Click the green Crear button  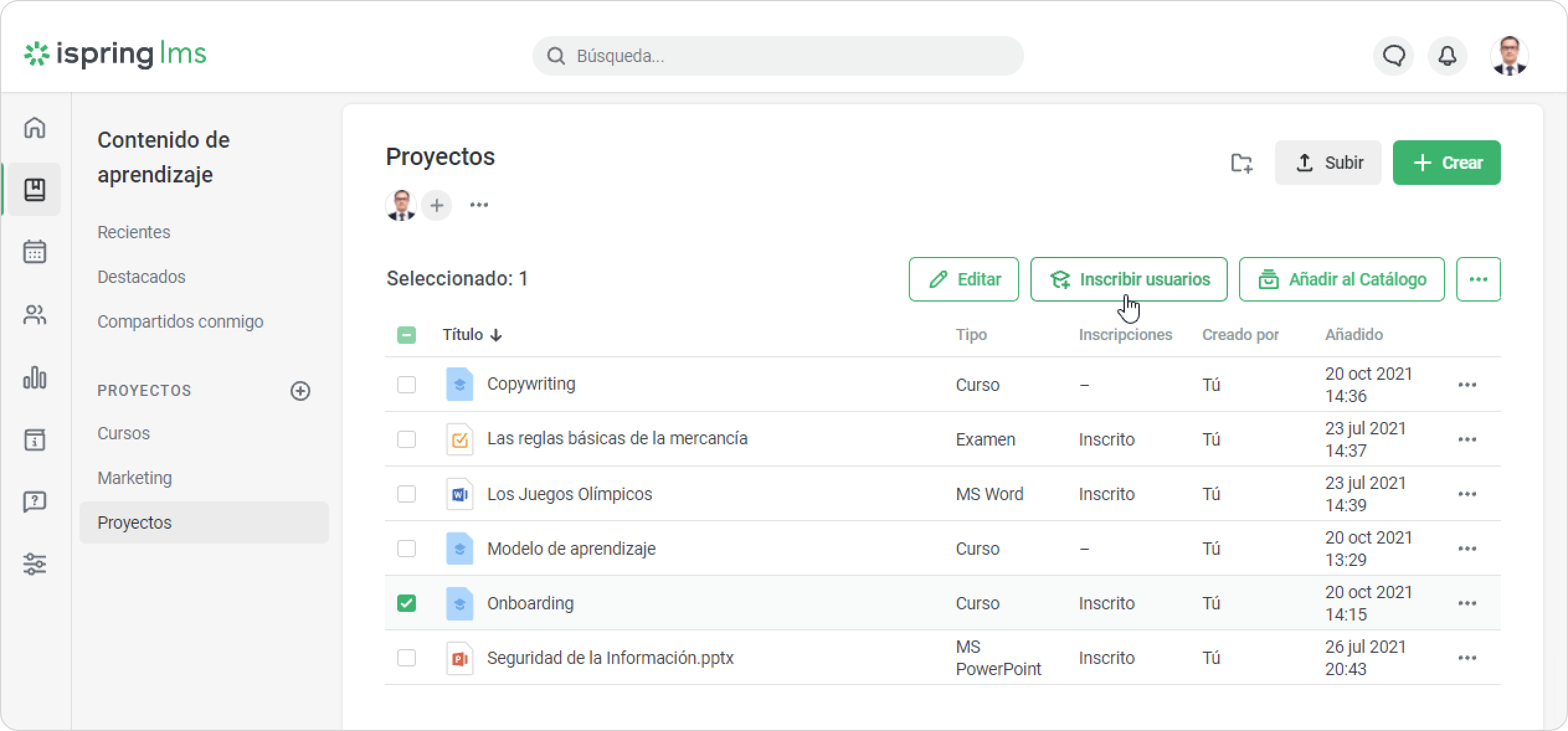(x=1446, y=163)
